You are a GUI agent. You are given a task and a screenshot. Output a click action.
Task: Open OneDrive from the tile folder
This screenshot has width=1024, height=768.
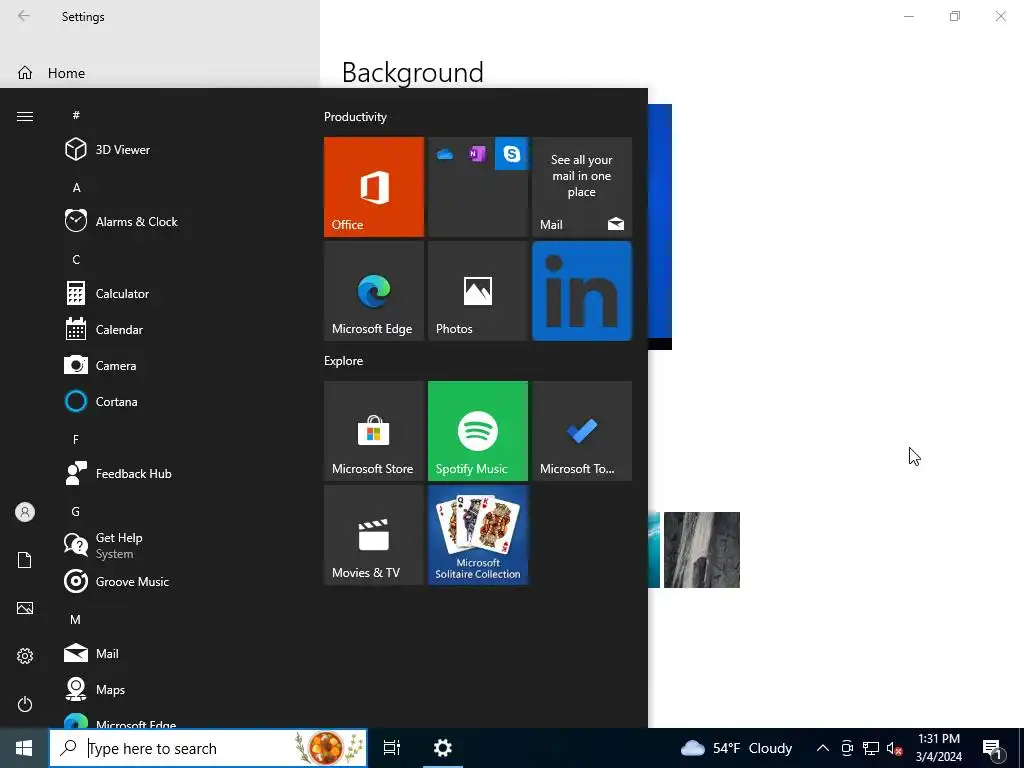coord(445,154)
